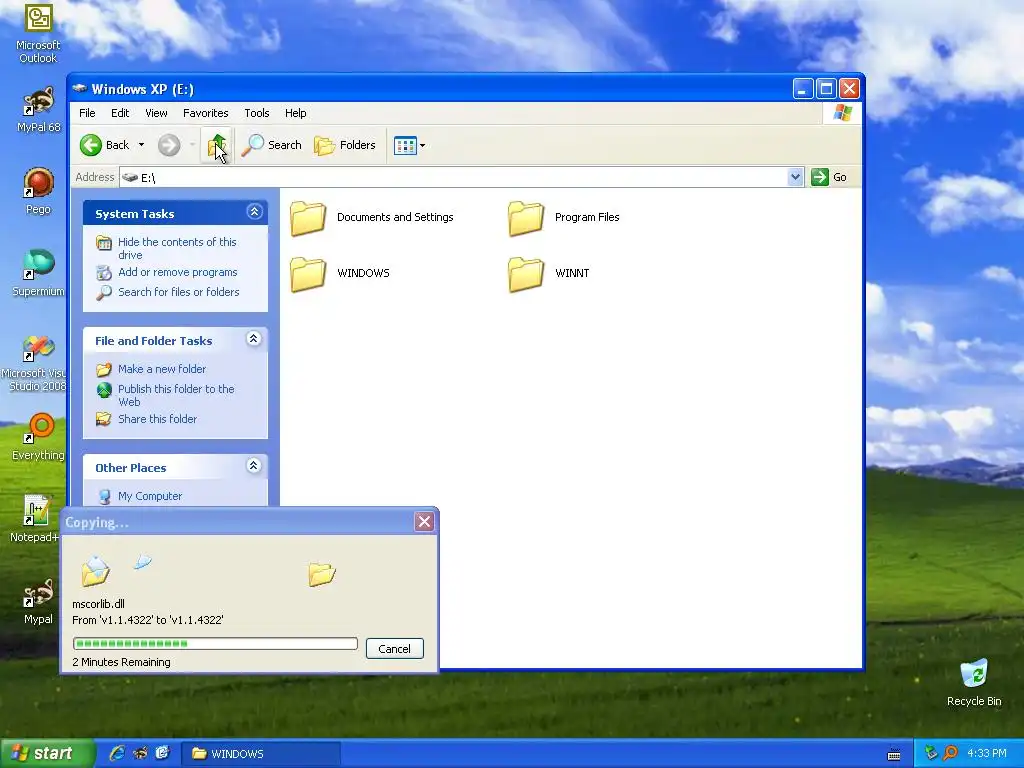This screenshot has width=1024, height=768.
Task: Click the mscorlib.dll file name text
Action: (x=98, y=604)
